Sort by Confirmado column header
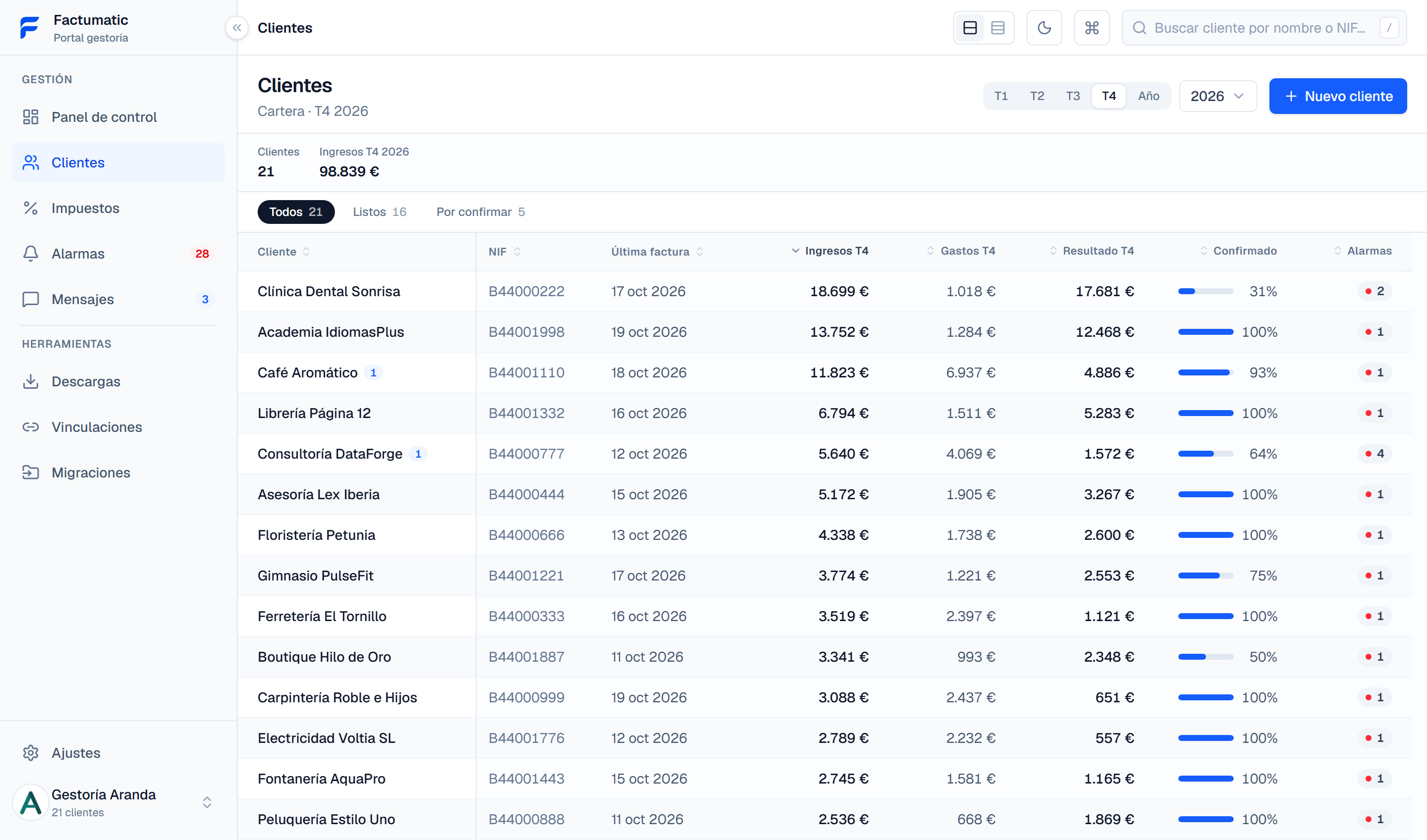The width and height of the screenshot is (1427, 840). pos(1238,251)
